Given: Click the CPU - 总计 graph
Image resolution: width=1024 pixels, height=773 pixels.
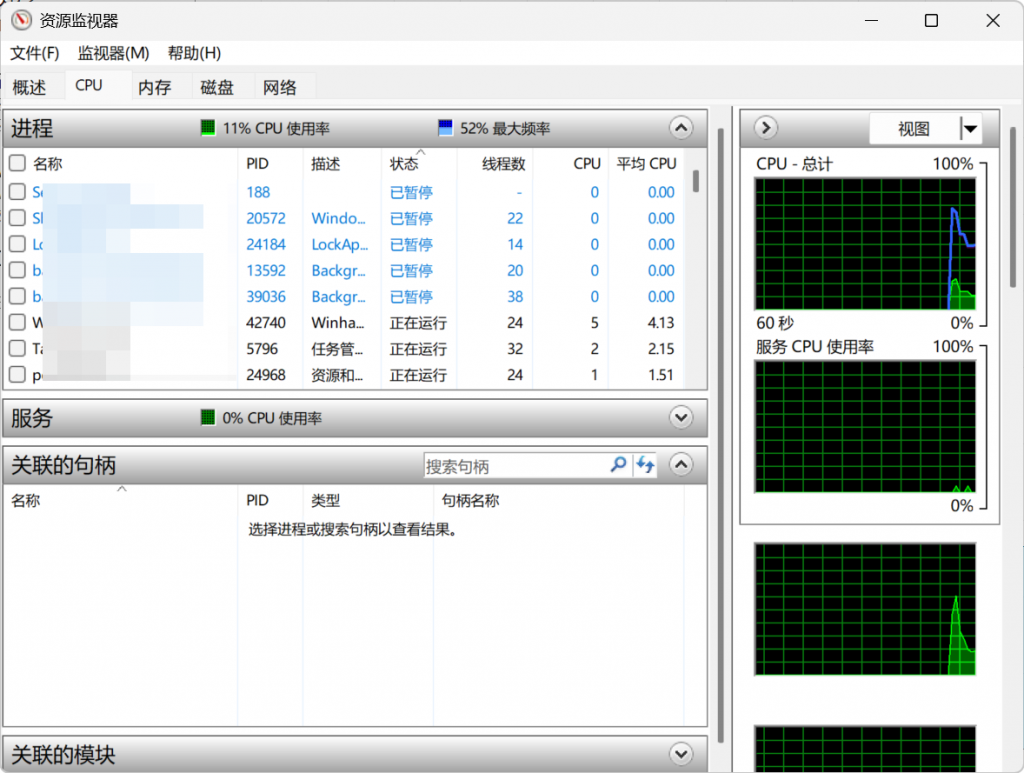Looking at the screenshot, I should [x=865, y=244].
